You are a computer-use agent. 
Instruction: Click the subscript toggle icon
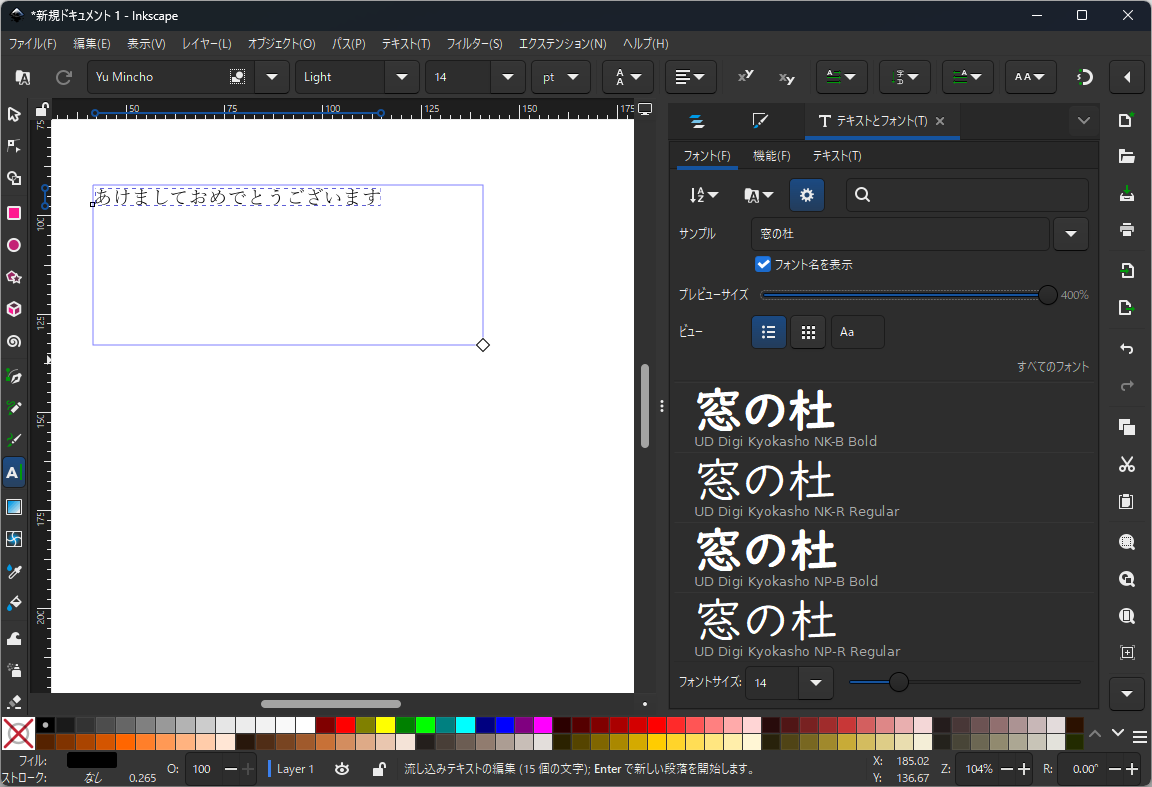(x=786, y=78)
